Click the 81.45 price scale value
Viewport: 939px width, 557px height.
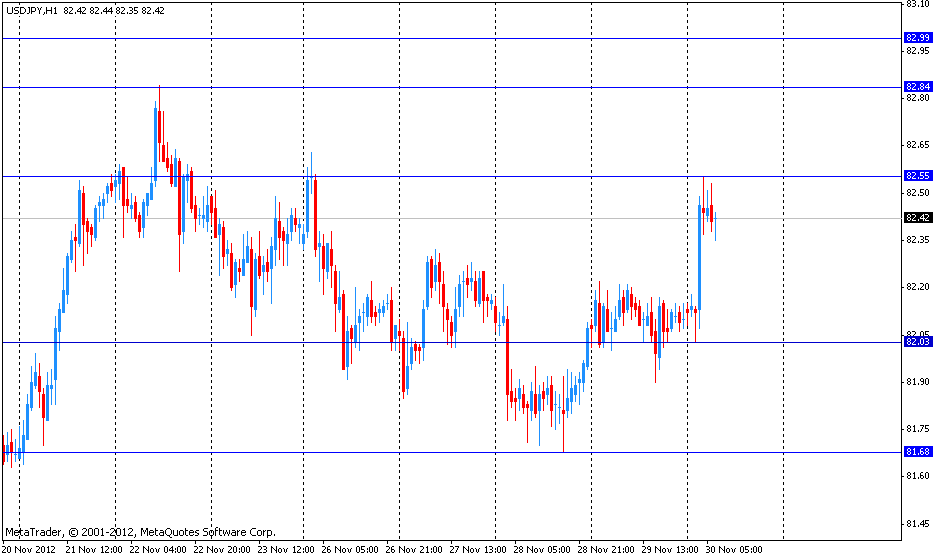point(918,523)
